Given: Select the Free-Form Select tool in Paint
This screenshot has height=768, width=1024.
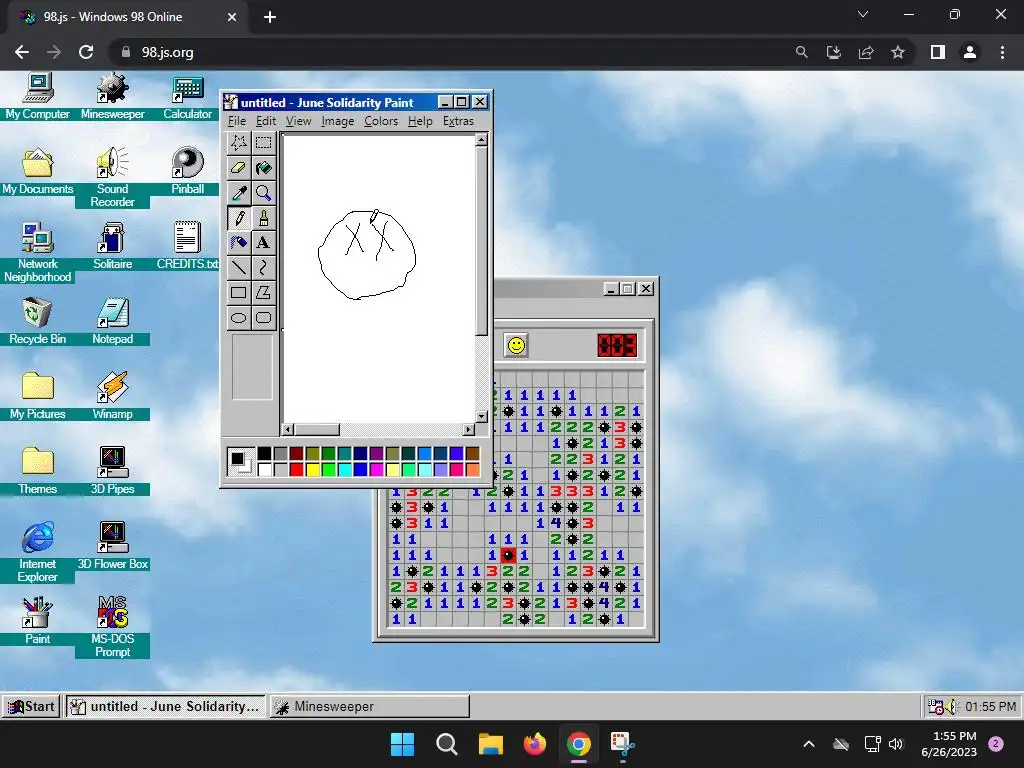Looking at the screenshot, I should point(238,142).
